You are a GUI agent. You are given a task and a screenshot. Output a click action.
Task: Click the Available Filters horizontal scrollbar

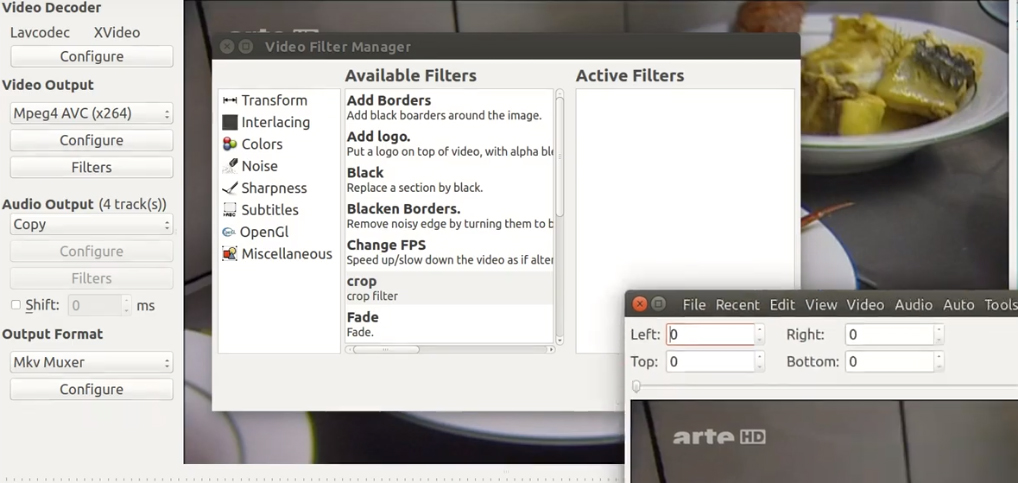pos(386,349)
